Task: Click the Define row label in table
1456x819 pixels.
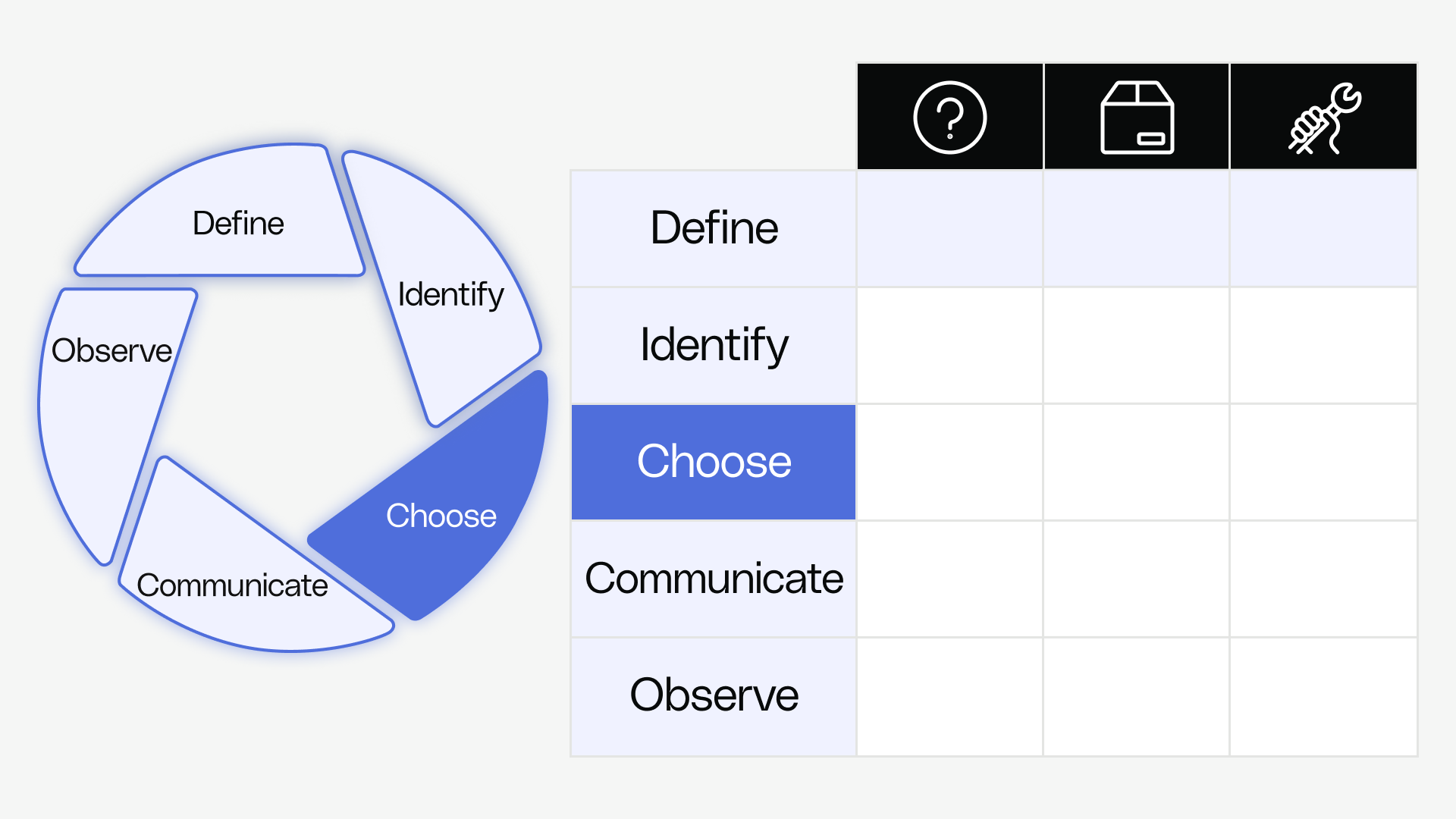Action: pos(714,228)
